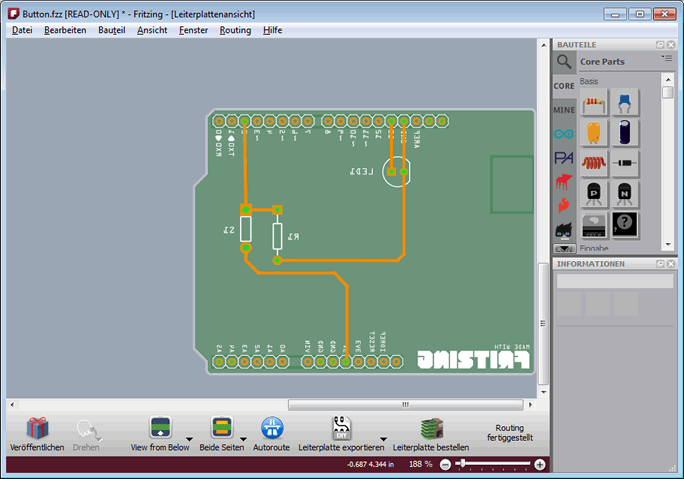Click the Veröffentlichen gift icon
684x479 pixels.
pyautogui.click(x=37, y=428)
